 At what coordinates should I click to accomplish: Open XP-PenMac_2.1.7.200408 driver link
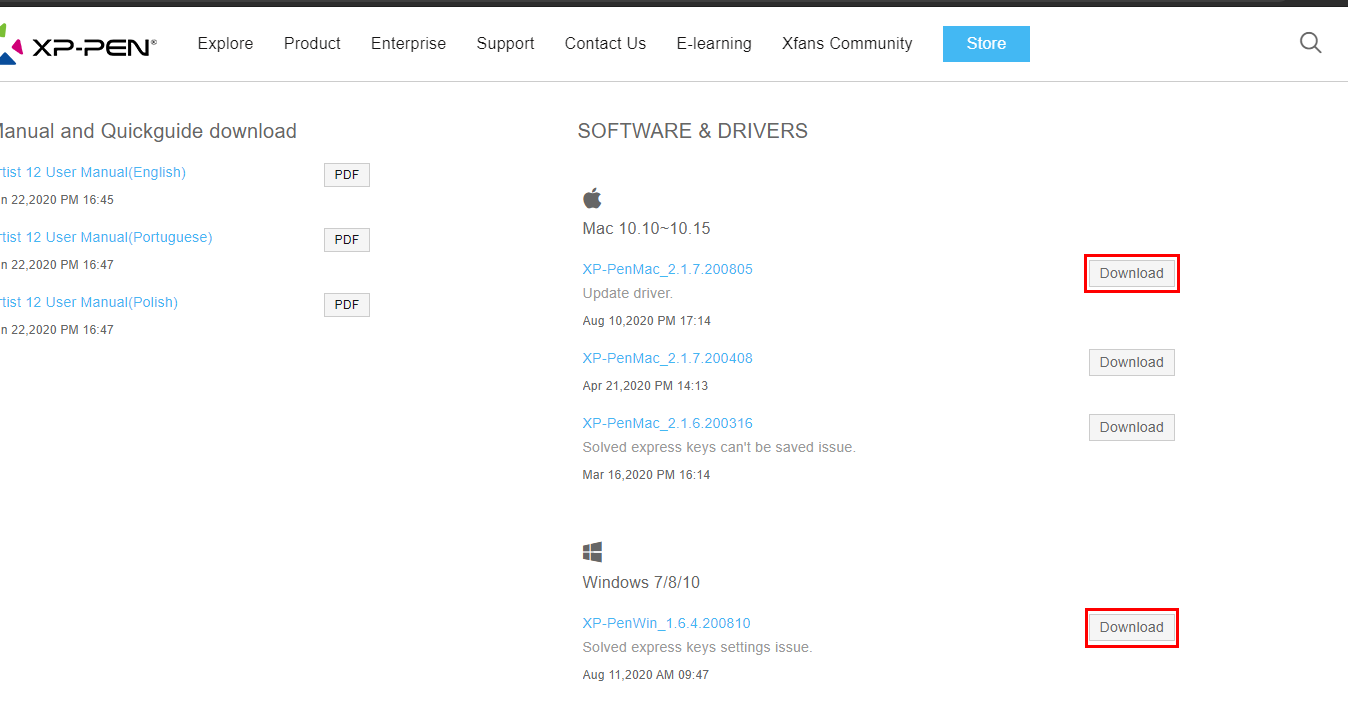click(x=667, y=358)
